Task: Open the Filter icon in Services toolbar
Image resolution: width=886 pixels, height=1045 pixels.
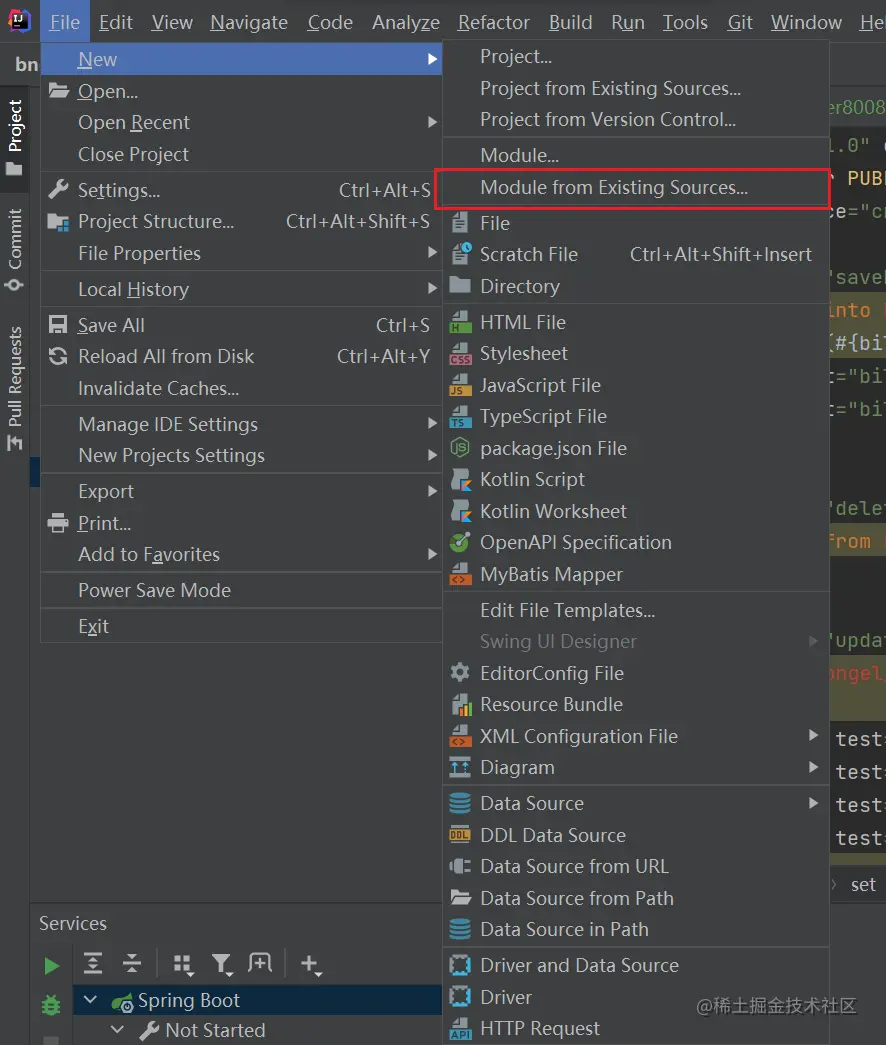Action: (221, 964)
